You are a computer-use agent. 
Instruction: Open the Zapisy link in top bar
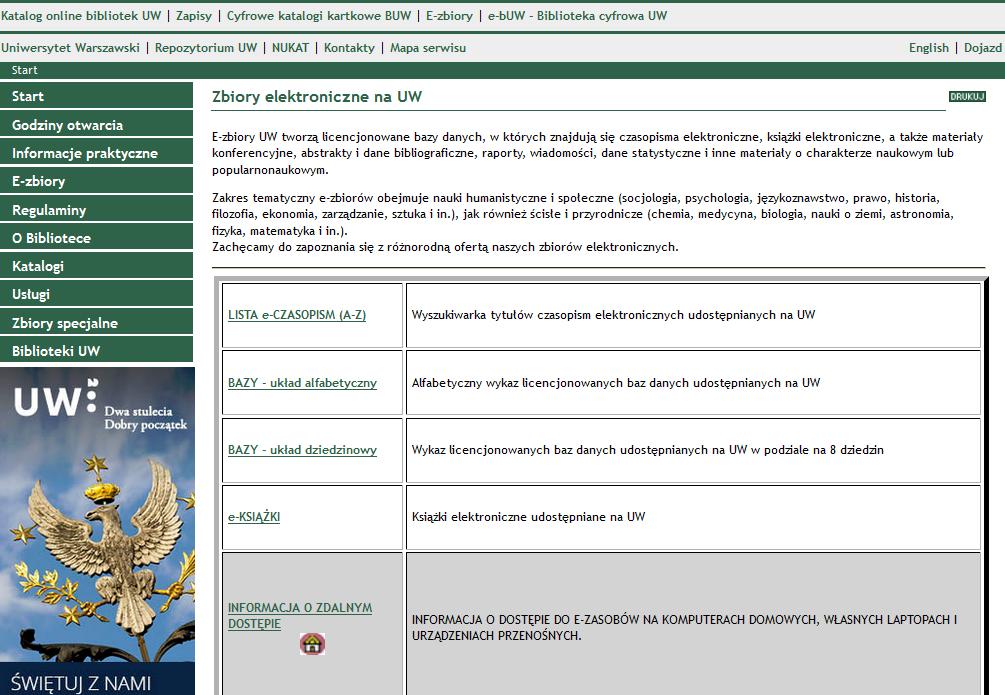click(x=194, y=16)
